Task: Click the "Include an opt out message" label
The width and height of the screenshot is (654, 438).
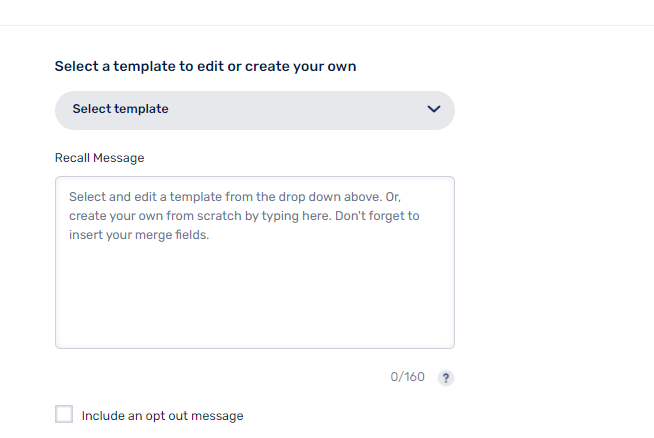Action: [x=162, y=416]
